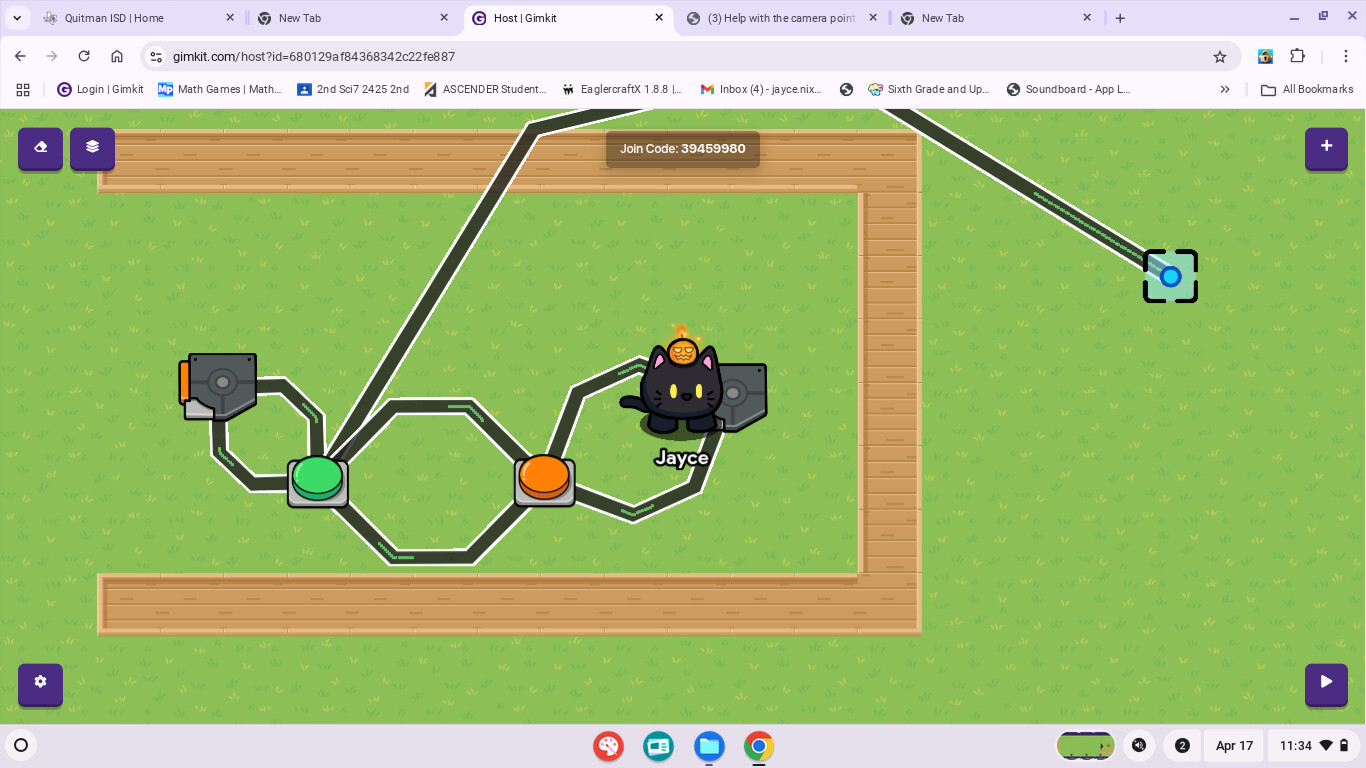Click the blue camera point device

click(x=1170, y=276)
